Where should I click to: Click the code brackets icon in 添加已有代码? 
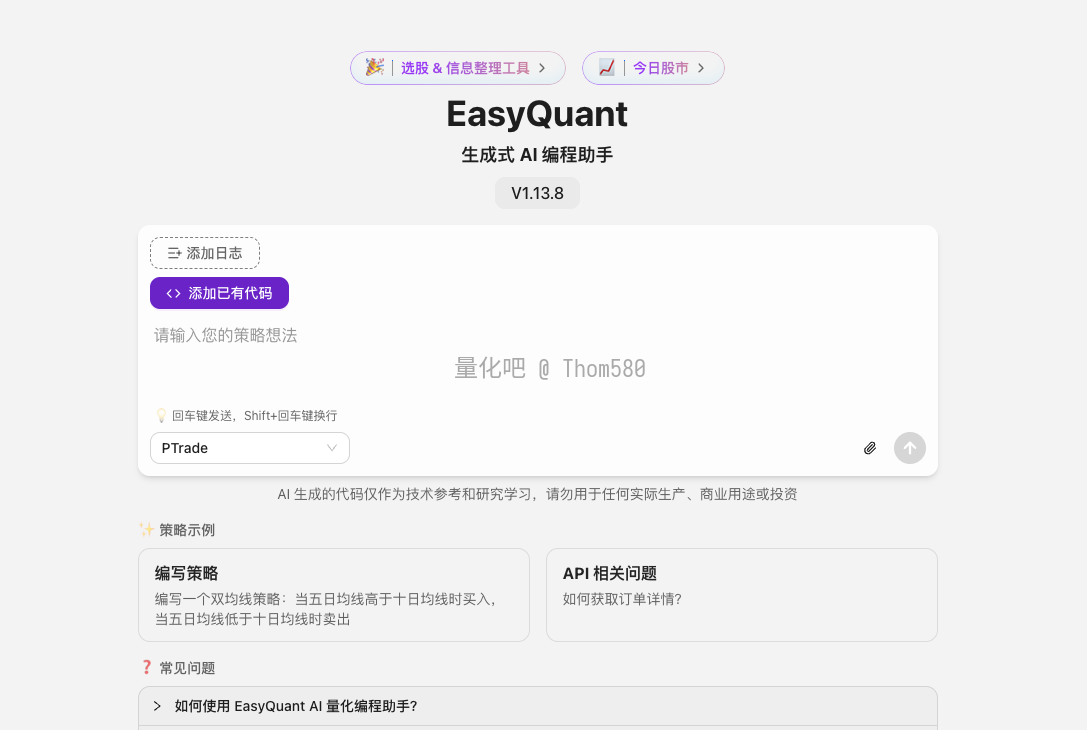174,293
